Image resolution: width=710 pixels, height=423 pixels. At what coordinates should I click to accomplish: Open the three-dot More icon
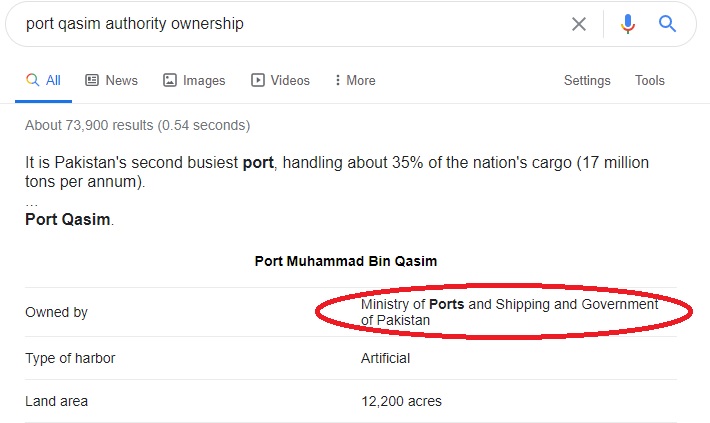coord(337,80)
